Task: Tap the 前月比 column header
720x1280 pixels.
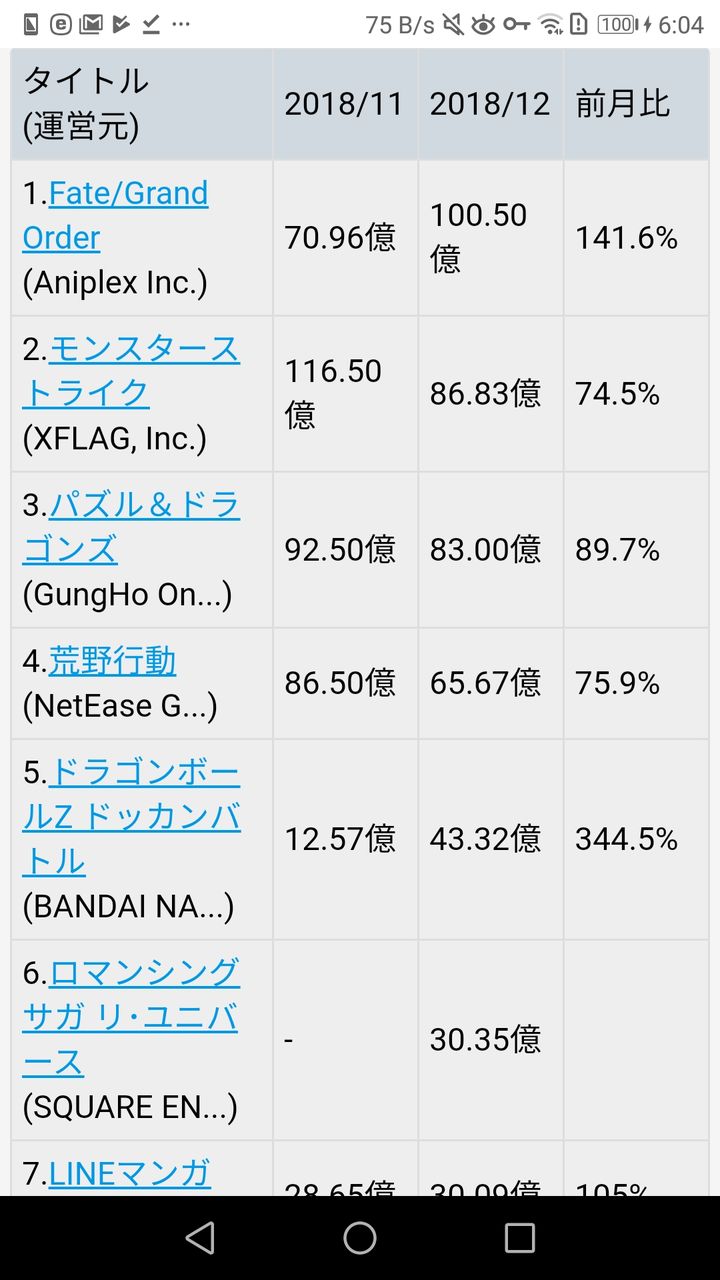Action: coord(622,104)
